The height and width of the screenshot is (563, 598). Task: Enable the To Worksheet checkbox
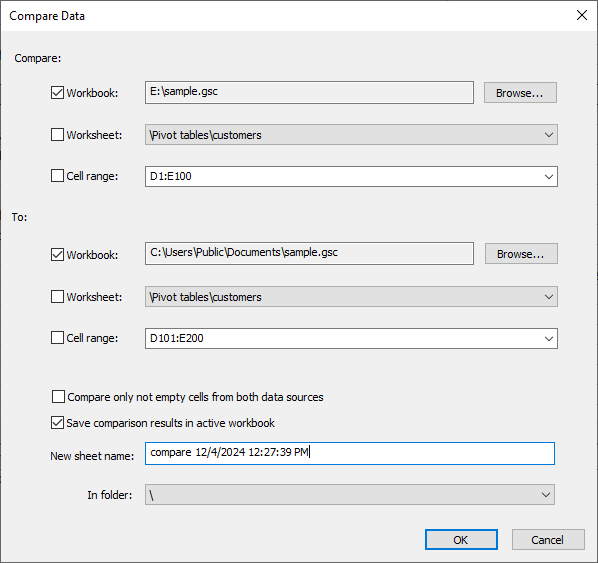pyautogui.click(x=57, y=296)
